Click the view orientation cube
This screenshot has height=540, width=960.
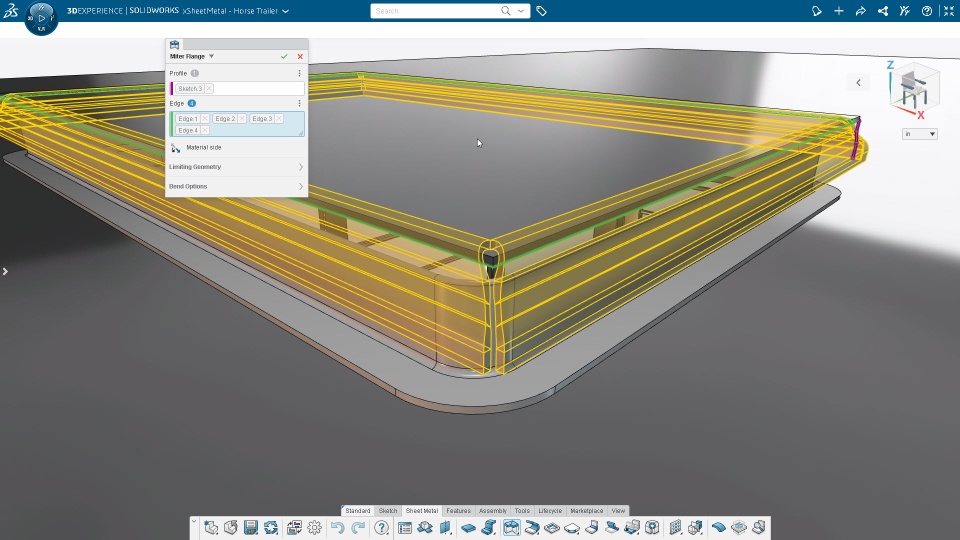914,91
